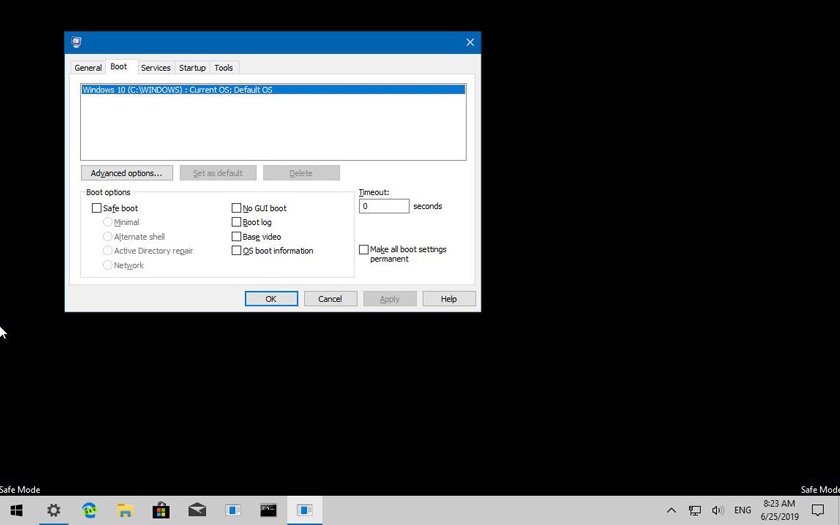Tick Make all boot settings permanent
Image resolution: width=840 pixels, height=525 pixels.
tap(364, 249)
